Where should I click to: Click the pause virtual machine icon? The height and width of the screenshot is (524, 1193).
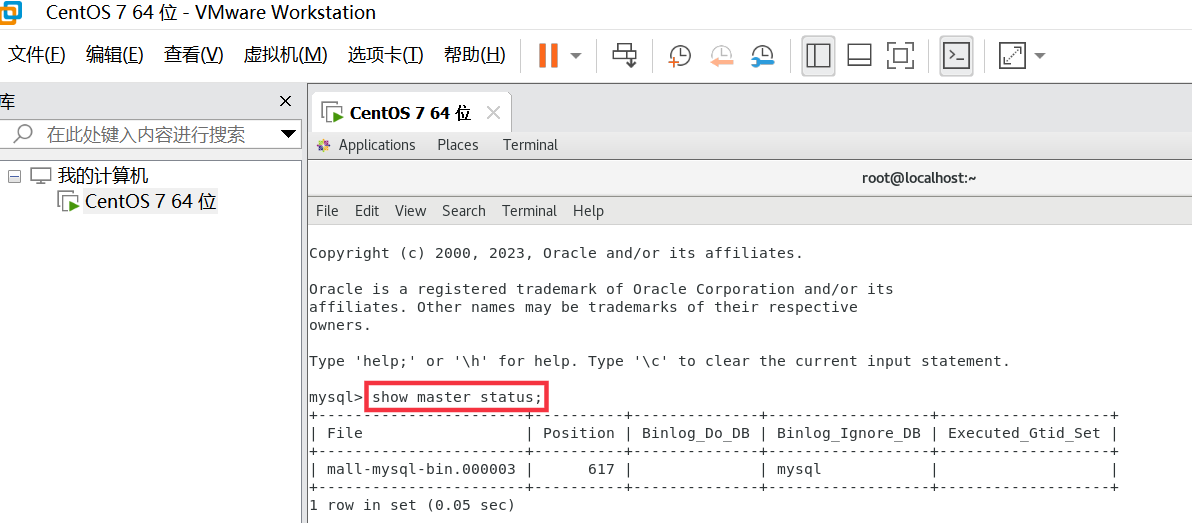(x=548, y=56)
